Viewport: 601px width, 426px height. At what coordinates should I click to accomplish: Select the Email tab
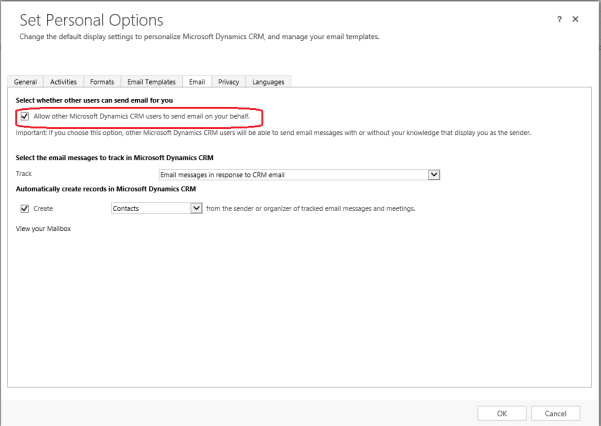click(x=197, y=82)
